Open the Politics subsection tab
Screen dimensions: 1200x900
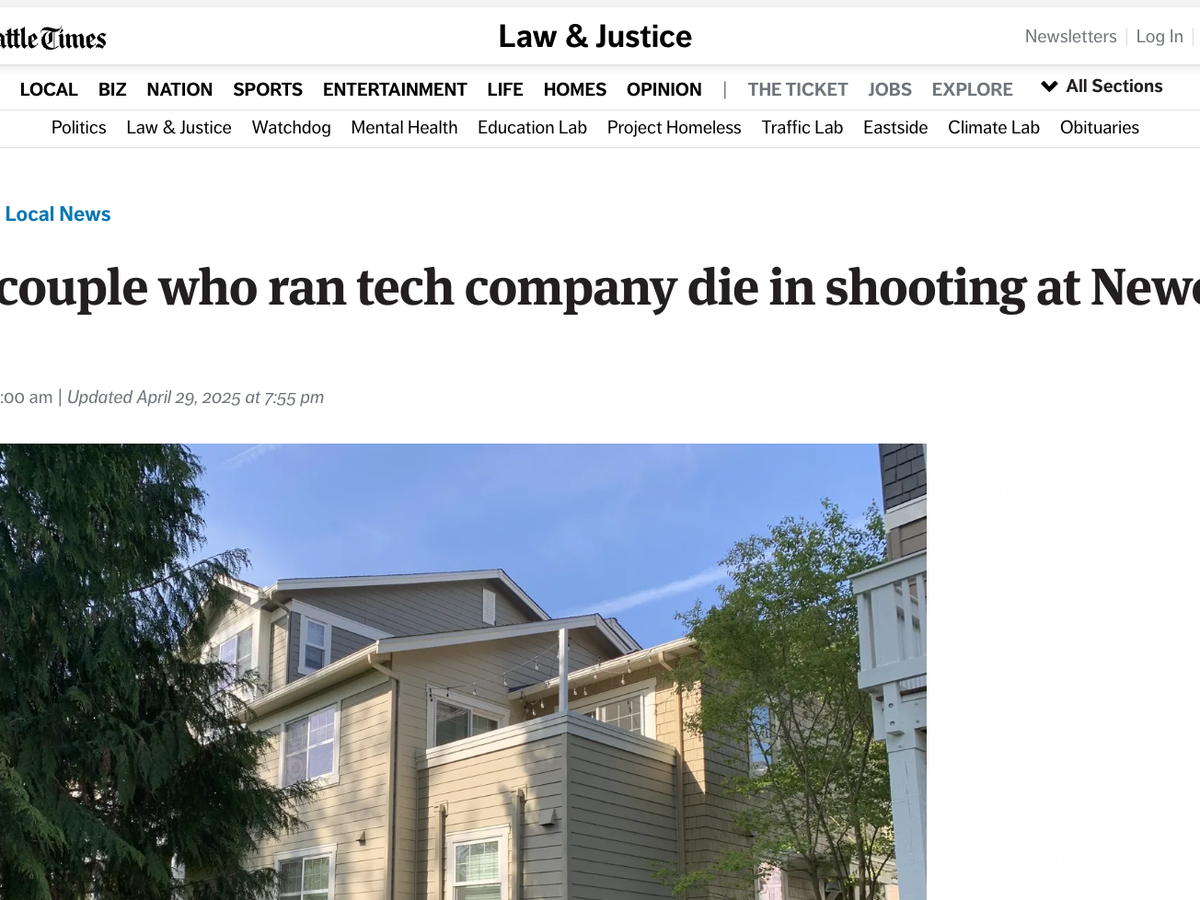[x=79, y=127]
